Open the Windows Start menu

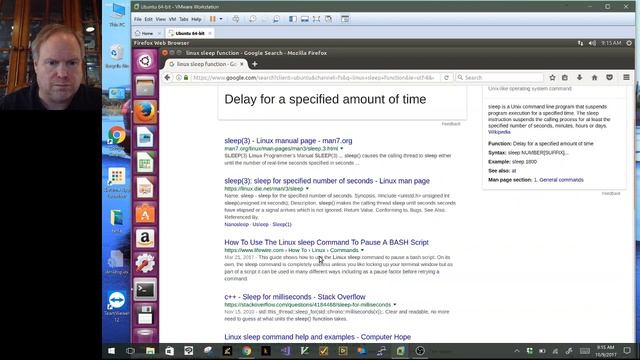click(x=111, y=351)
